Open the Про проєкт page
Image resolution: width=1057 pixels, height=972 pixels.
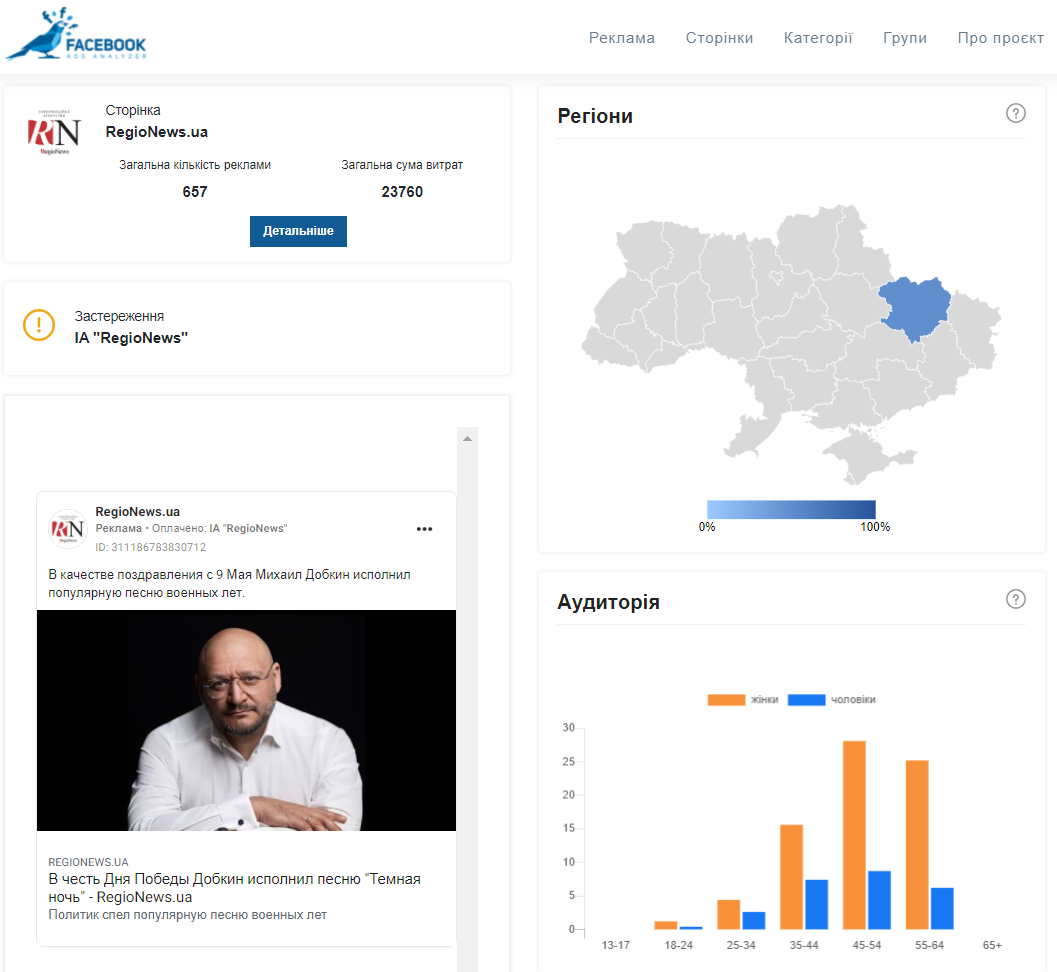pos(1000,38)
